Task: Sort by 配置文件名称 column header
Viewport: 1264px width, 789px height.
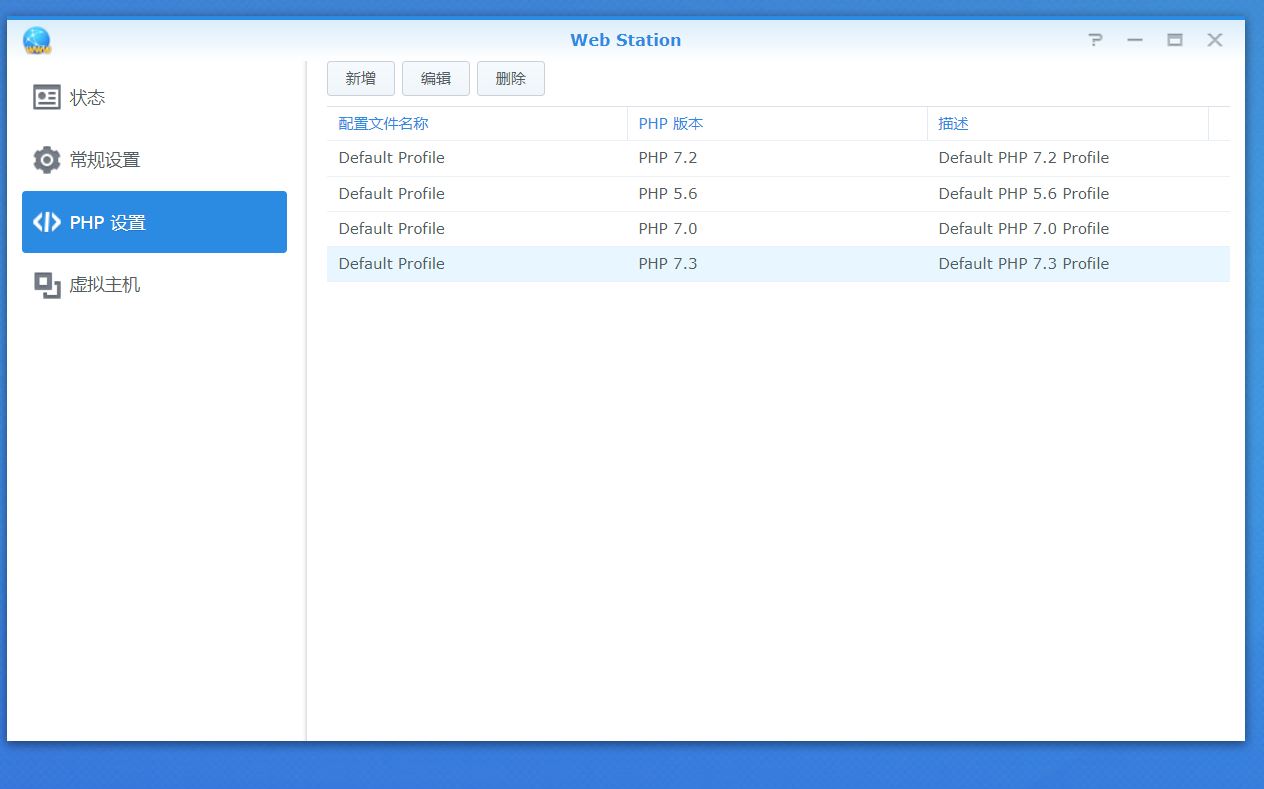Action: (384, 124)
